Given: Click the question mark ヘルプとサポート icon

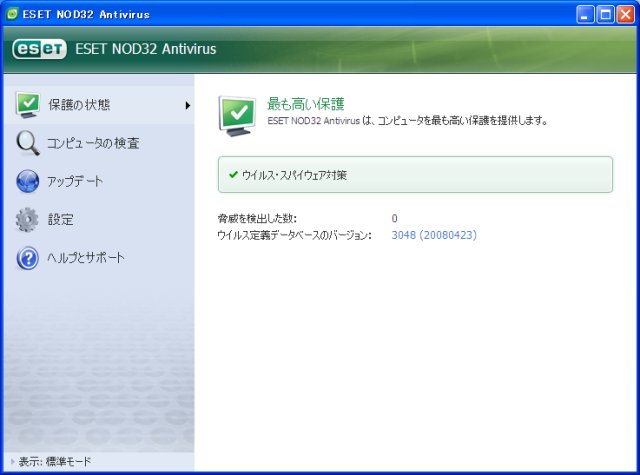Looking at the screenshot, I should pyautogui.click(x=28, y=258).
